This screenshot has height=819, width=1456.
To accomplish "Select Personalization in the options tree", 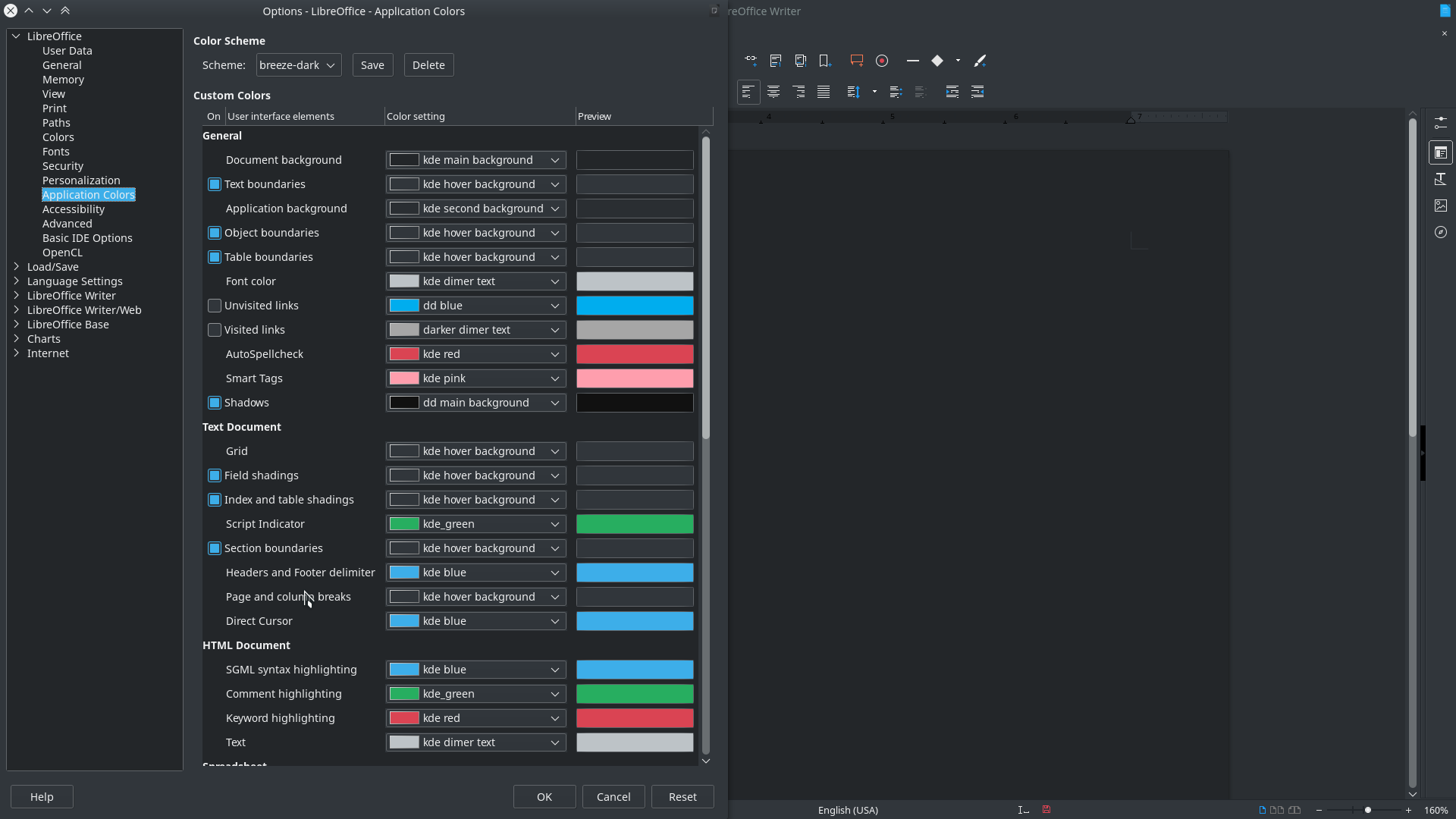I will click(81, 180).
